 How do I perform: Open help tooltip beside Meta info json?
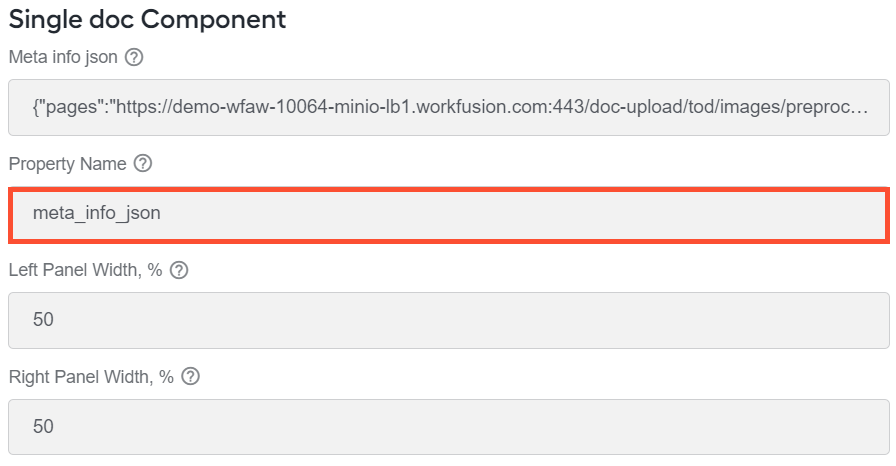click(x=134, y=57)
